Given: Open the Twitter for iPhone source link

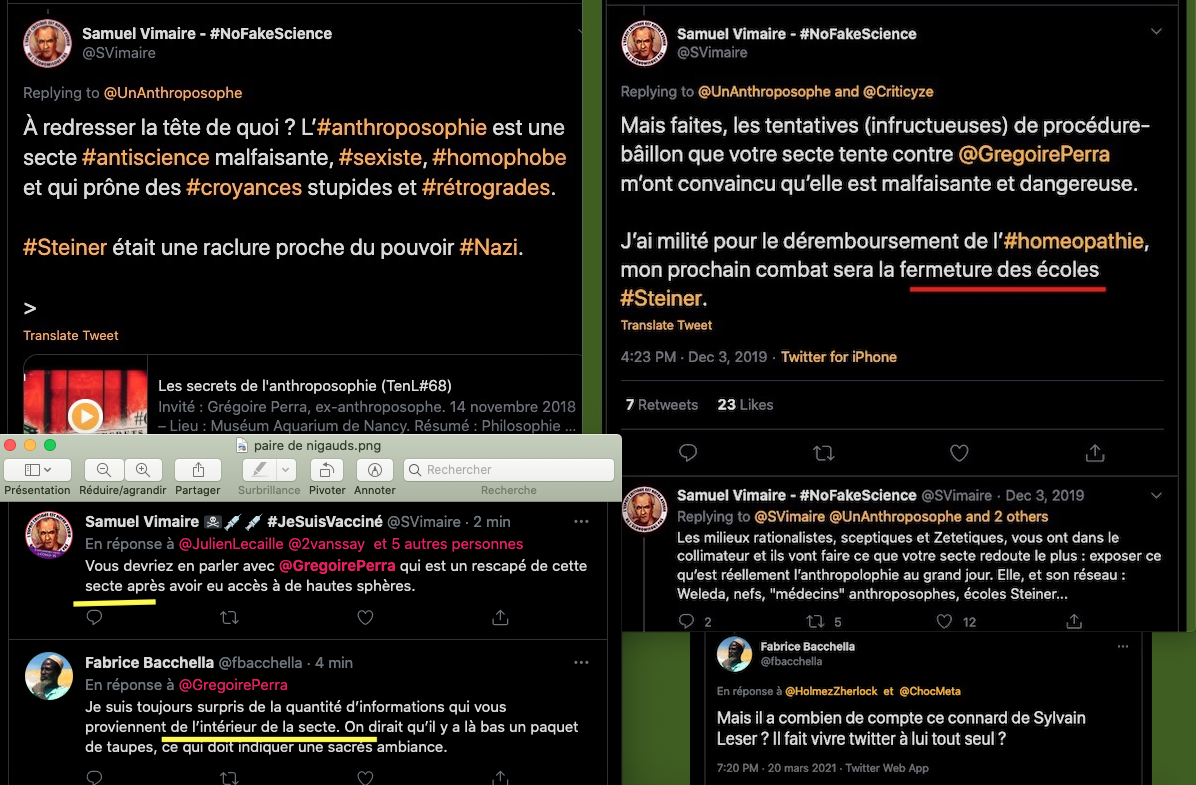Looking at the screenshot, I should click(x=838, y=357).
